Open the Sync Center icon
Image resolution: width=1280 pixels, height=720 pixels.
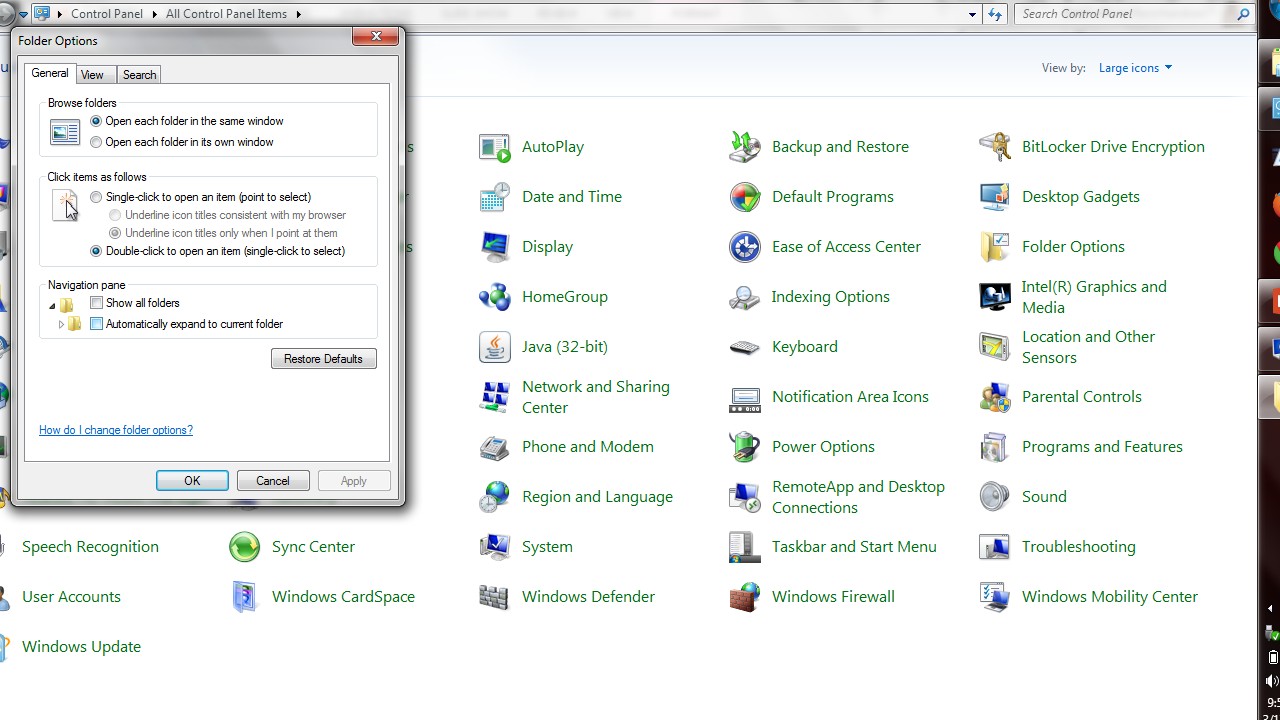(x=245, y=547)
